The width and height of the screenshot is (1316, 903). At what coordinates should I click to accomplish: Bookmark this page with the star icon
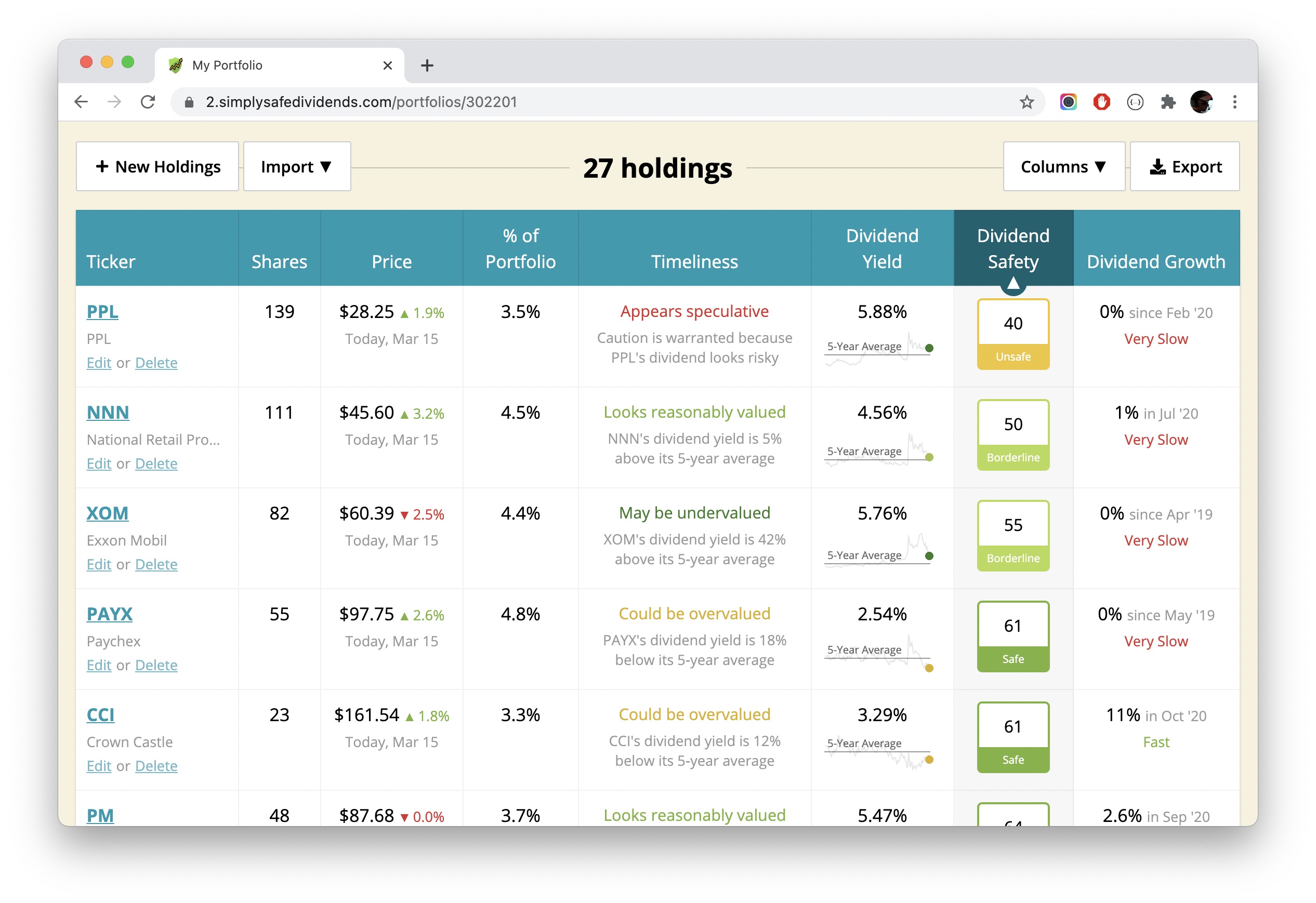pos(1027,102)
